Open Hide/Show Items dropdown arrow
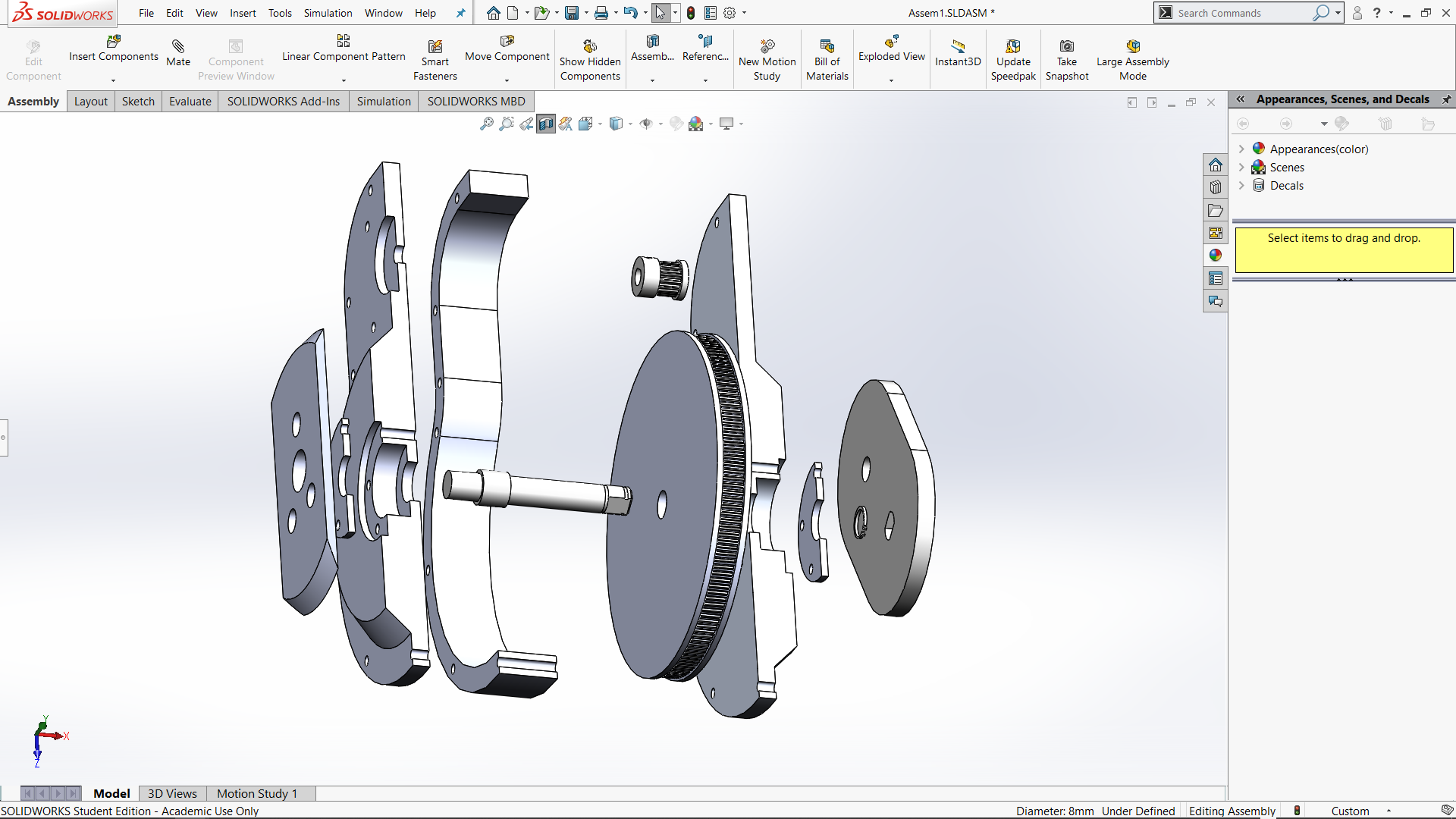The height and width of the screenshot is (819, 1456). coord(661,124)
